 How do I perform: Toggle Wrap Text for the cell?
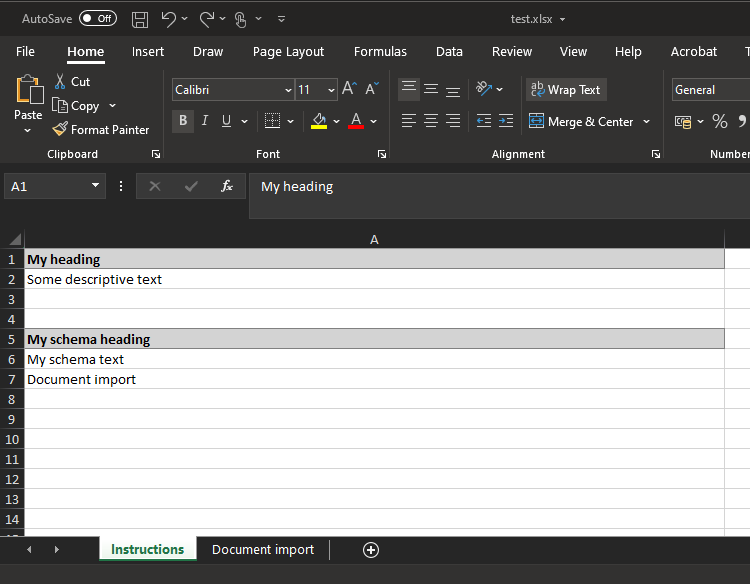(566, 90)
